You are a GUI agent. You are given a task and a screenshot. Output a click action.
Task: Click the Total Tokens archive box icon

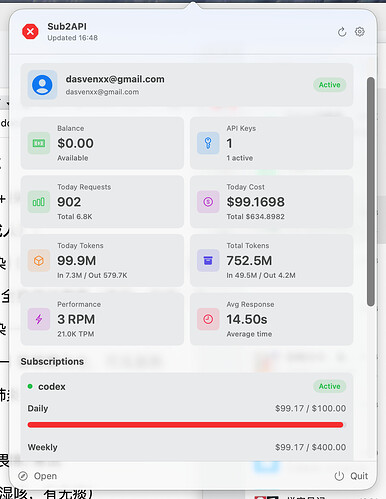[208, 261]
